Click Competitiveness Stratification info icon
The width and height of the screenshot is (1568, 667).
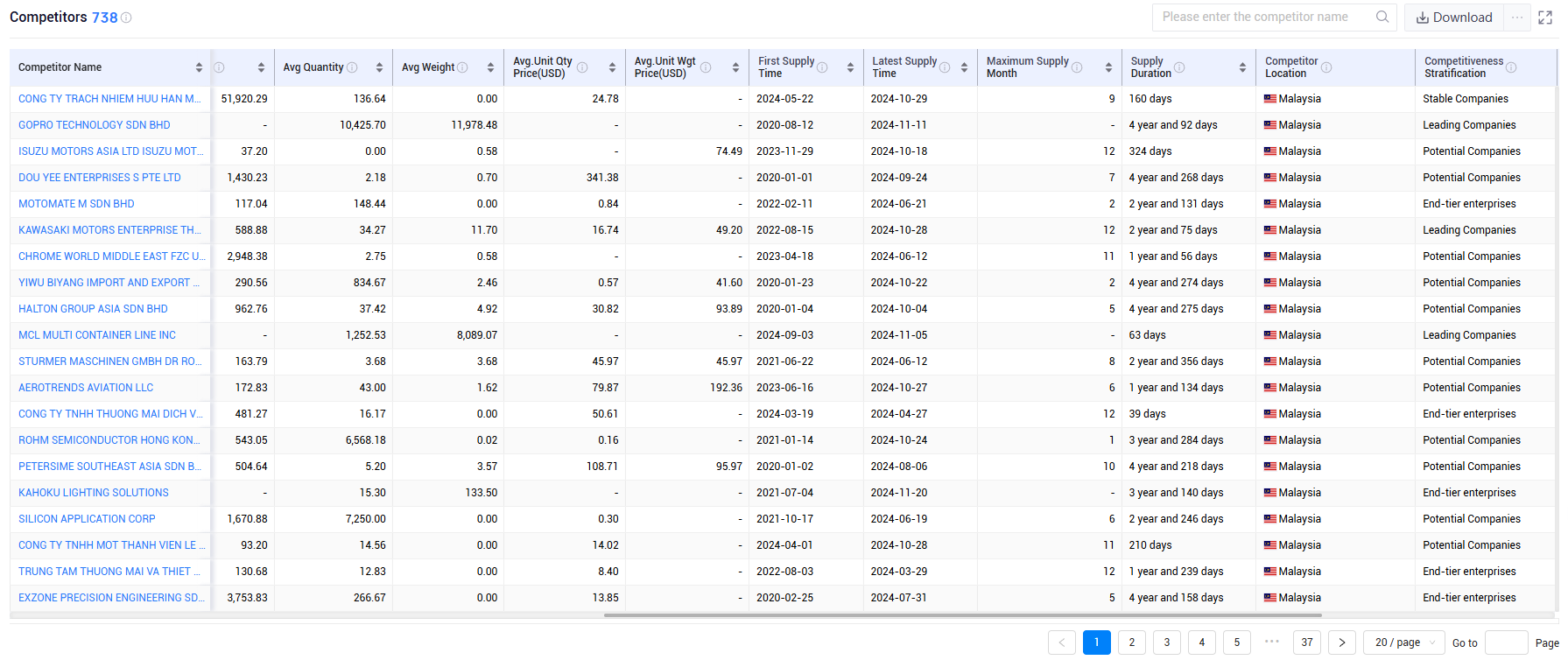(x=1511, y=67)
